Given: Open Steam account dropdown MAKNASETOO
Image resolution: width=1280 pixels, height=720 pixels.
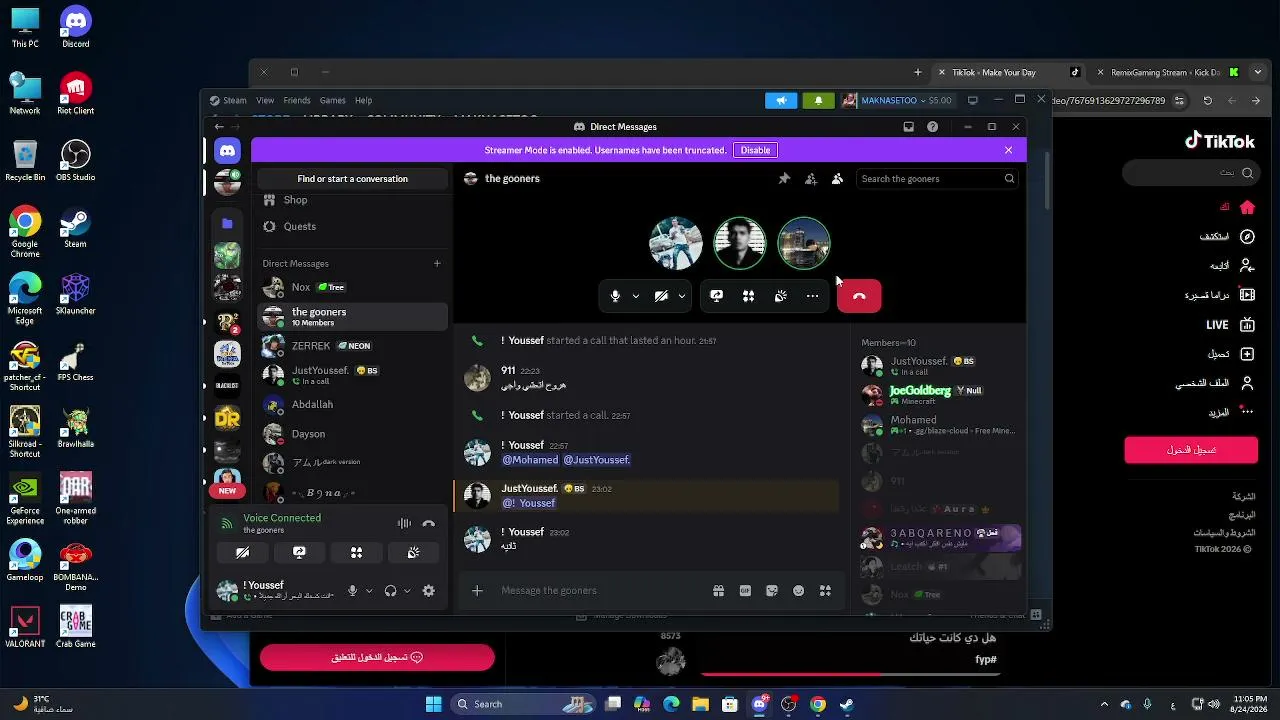Looking at the screenshot, I should click(x=897, y=100).
